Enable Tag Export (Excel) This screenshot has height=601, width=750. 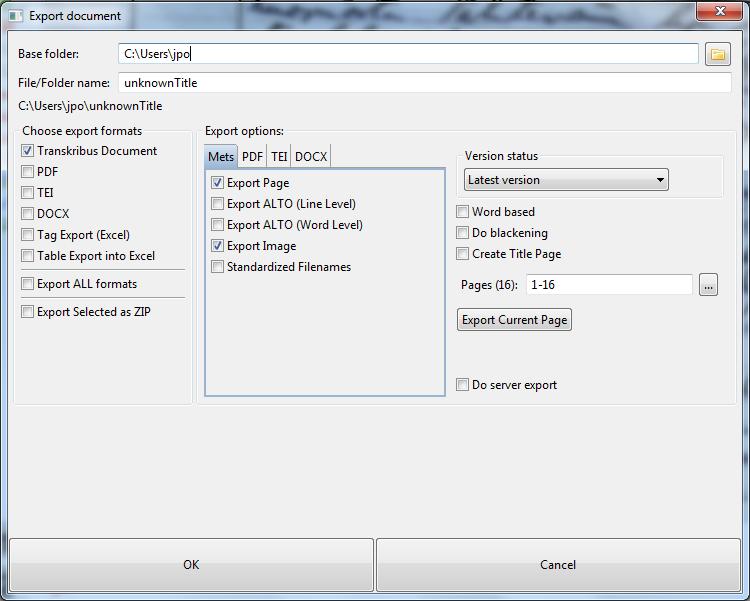tap(27, 235)
